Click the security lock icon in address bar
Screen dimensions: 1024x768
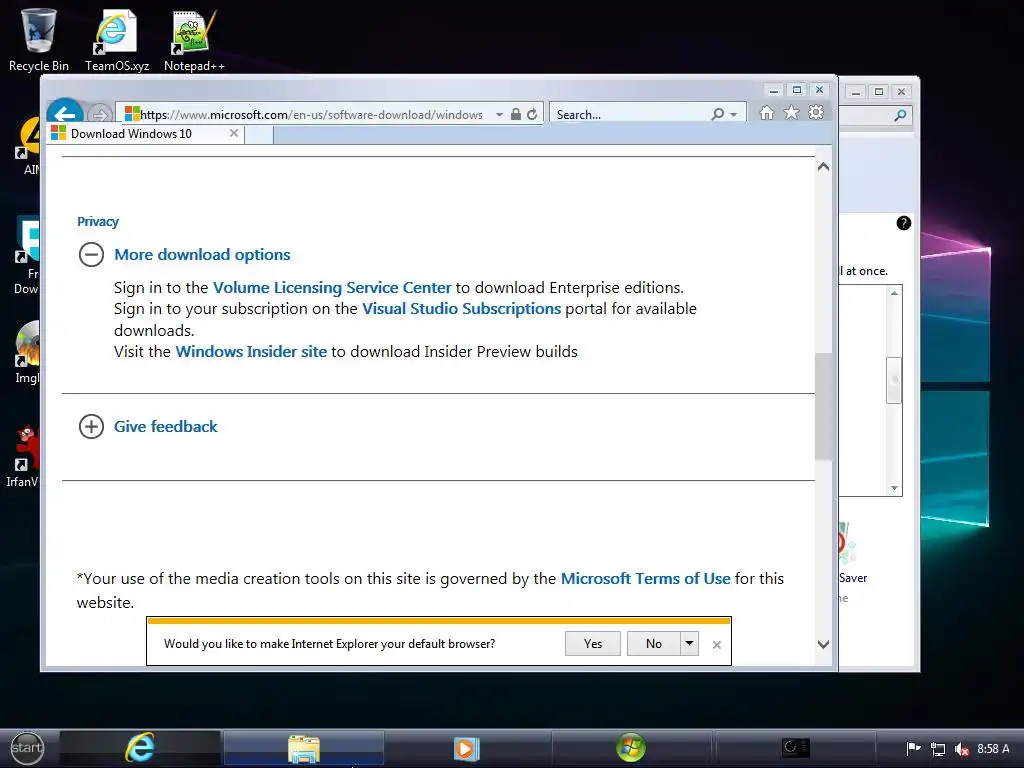click(x=515, y=114)
